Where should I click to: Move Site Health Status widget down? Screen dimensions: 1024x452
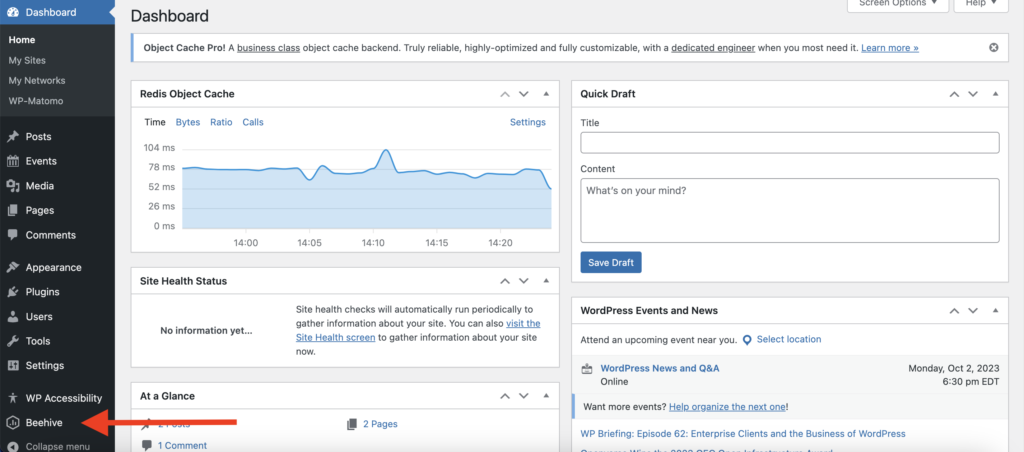(x=523, y=281)
